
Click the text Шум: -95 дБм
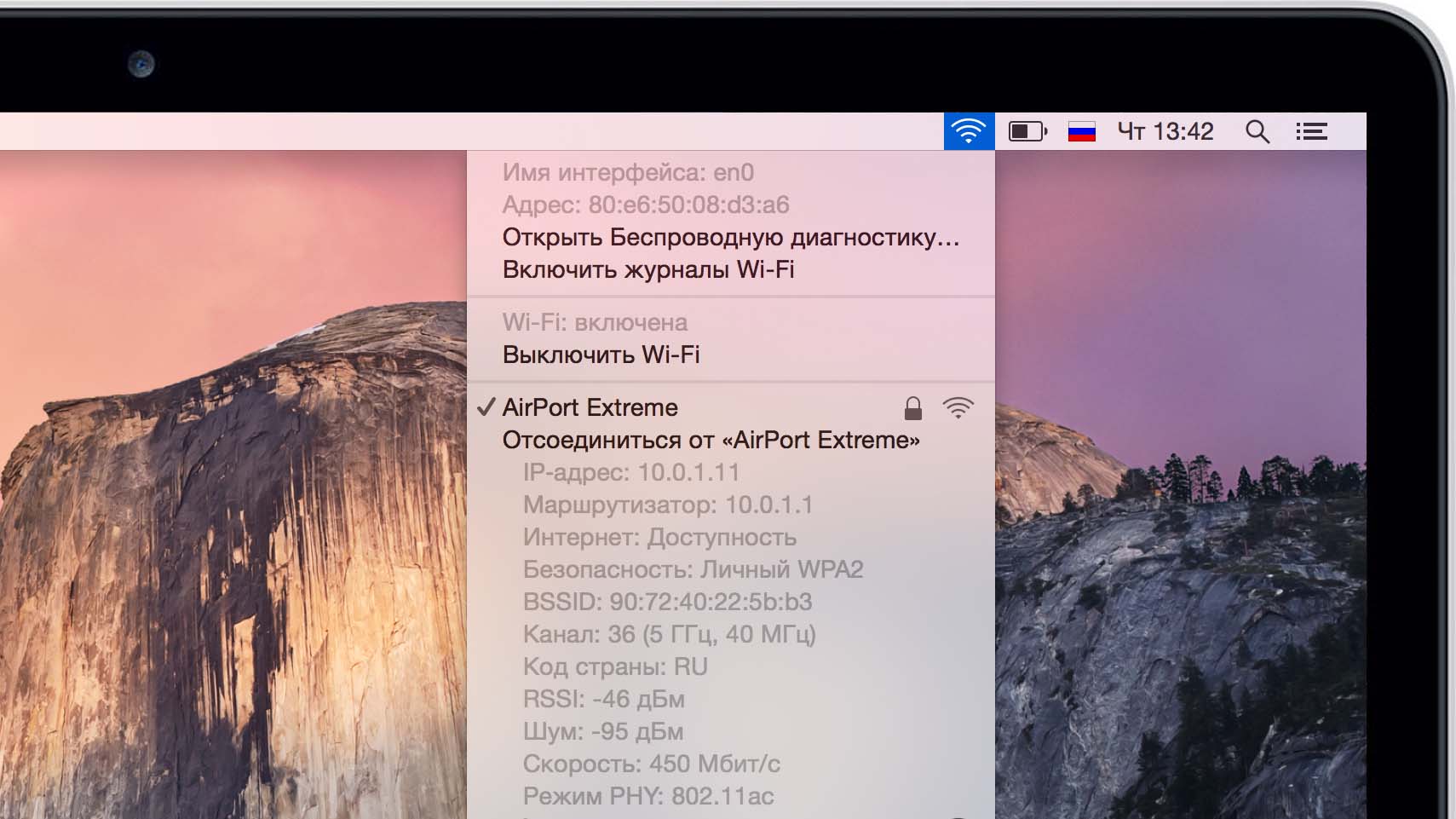click(x=603, y=731)
